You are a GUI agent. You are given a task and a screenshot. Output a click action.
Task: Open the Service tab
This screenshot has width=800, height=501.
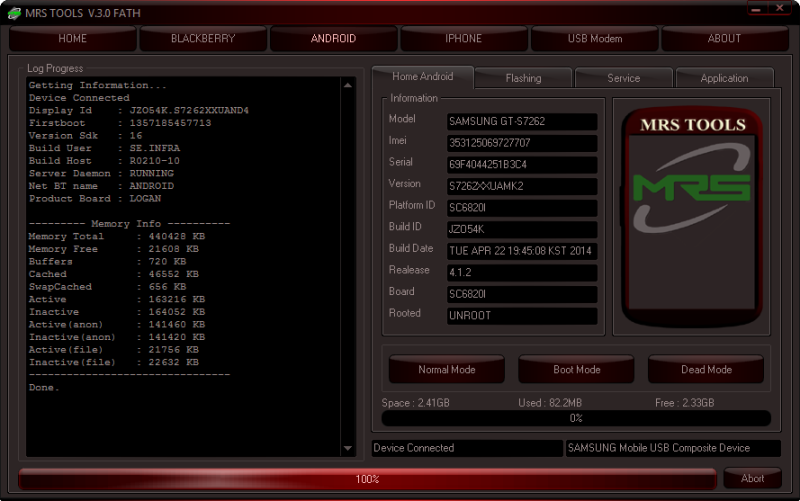coord(623,78)
